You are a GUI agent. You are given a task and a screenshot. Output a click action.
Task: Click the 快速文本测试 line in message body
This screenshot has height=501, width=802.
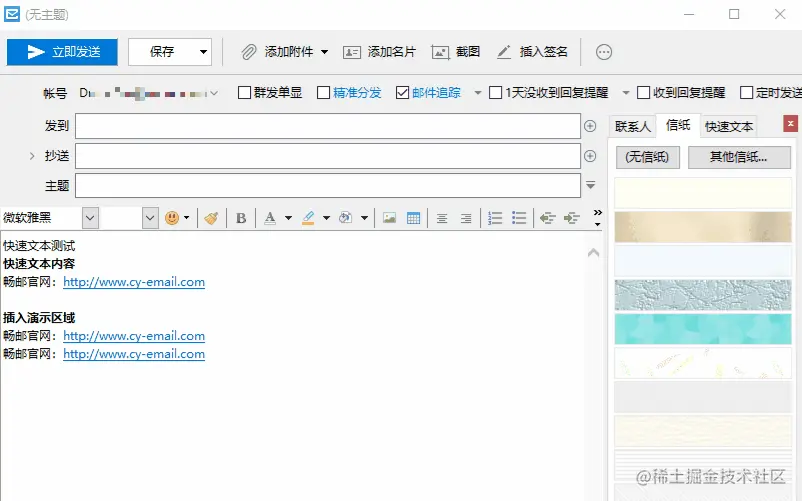[39, 246]
